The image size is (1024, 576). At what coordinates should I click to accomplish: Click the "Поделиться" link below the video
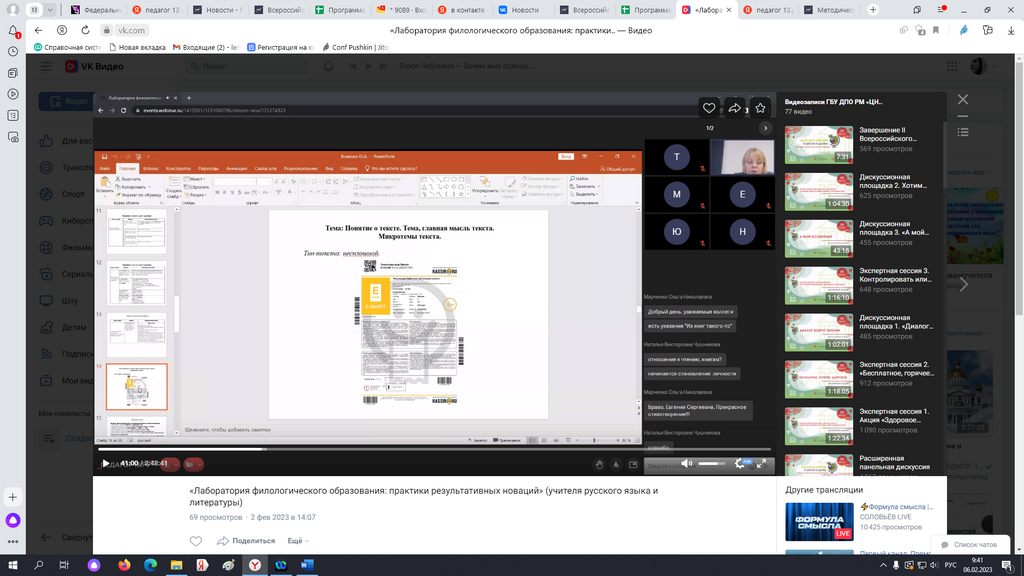point(253,541)
